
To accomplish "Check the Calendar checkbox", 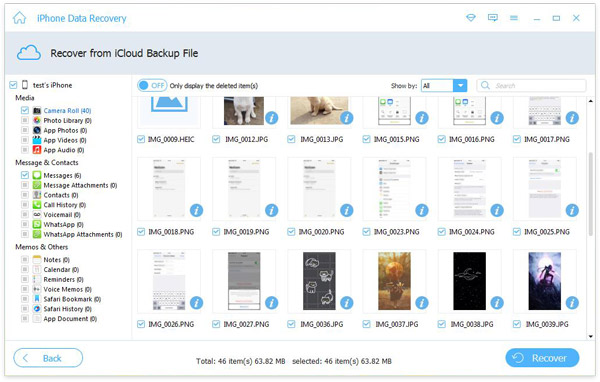I will point(25,269).
